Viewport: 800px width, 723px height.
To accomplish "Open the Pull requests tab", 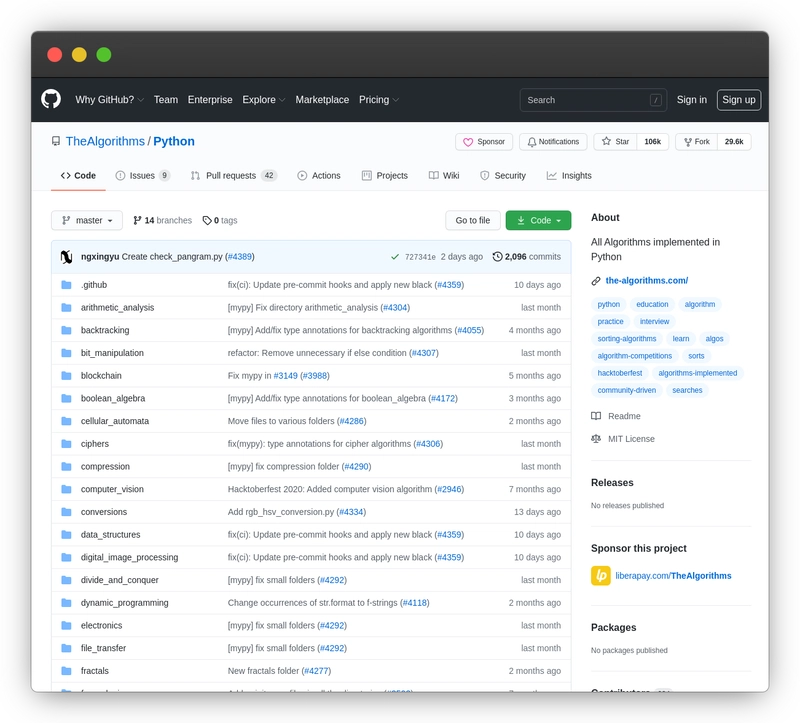I will click(234, 176).
